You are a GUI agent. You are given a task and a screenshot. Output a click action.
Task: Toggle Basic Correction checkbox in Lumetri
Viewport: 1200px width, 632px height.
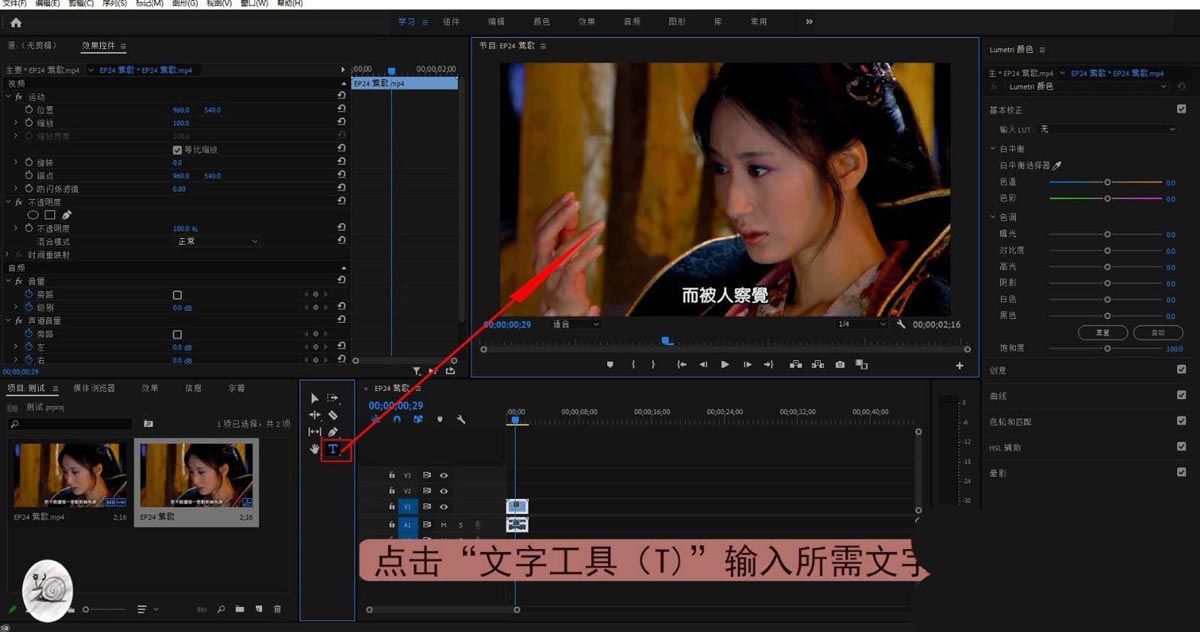click(1181, 109)
